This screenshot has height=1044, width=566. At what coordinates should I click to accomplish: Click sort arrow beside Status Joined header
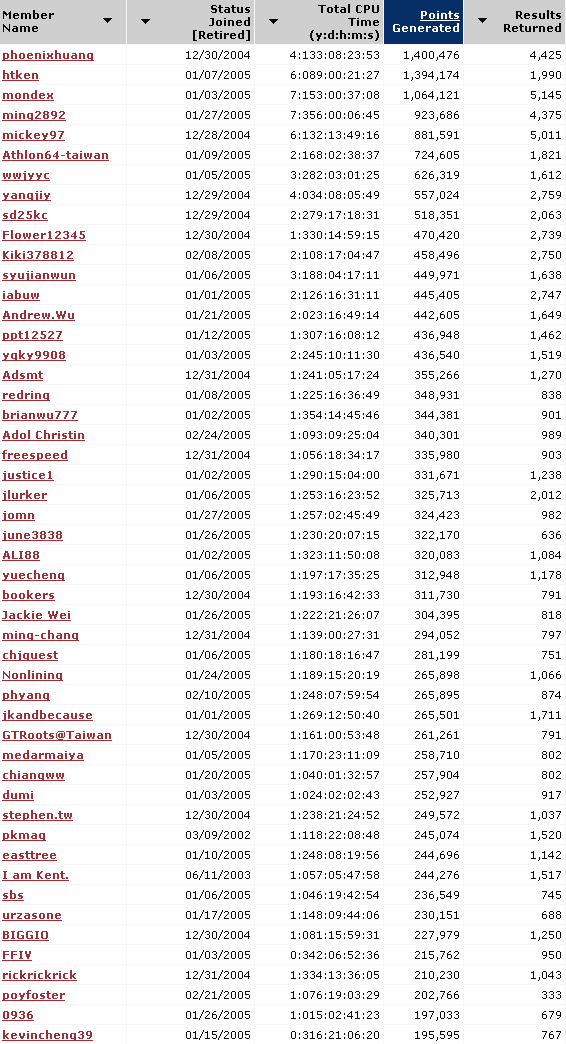[x=145, y=21]
